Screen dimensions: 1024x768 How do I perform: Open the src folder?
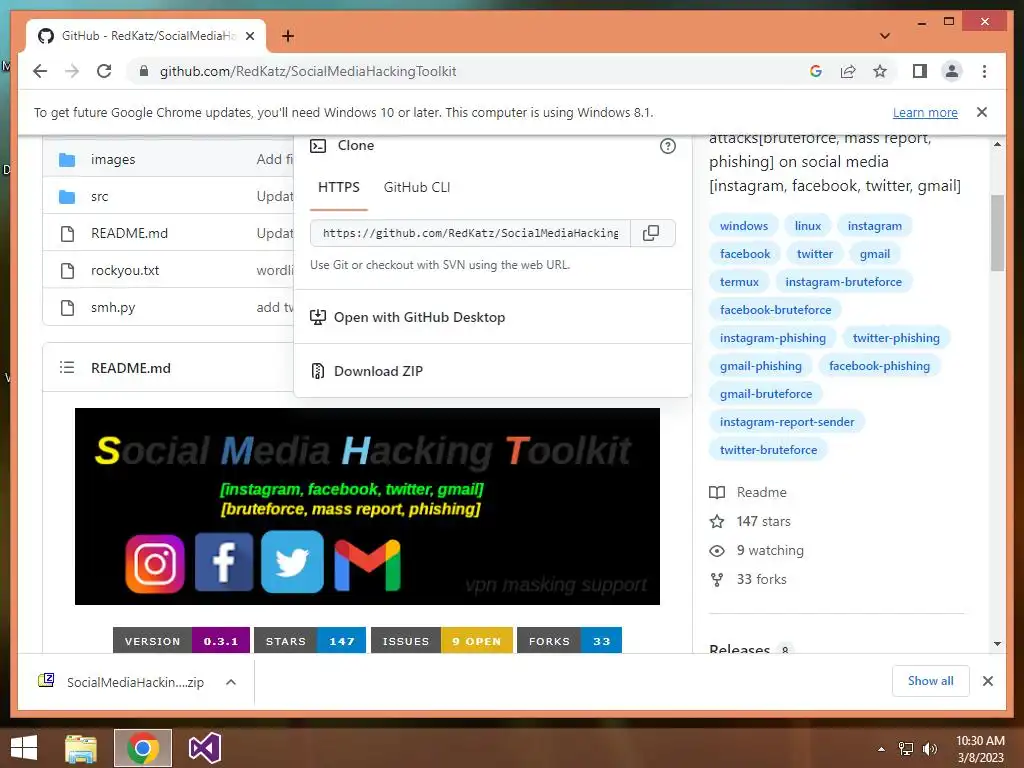click(99, 197)
